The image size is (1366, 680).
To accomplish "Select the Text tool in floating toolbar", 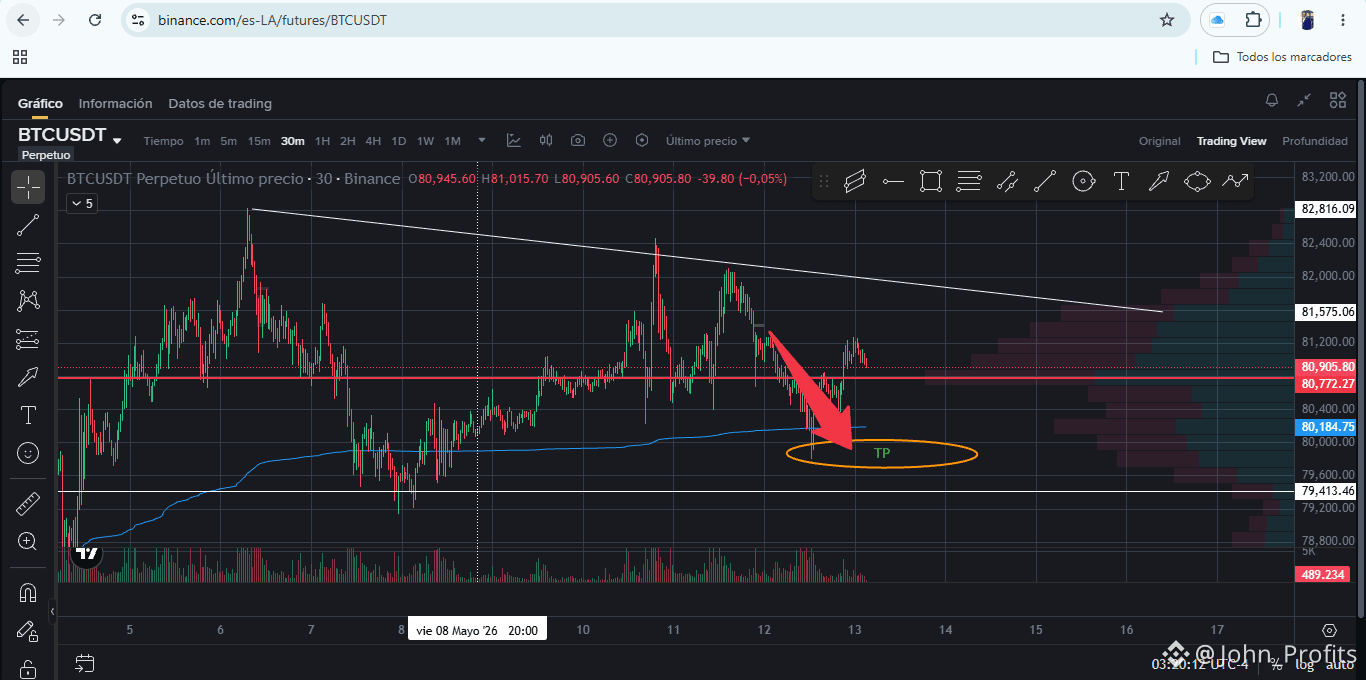I will pos(1121,181).
